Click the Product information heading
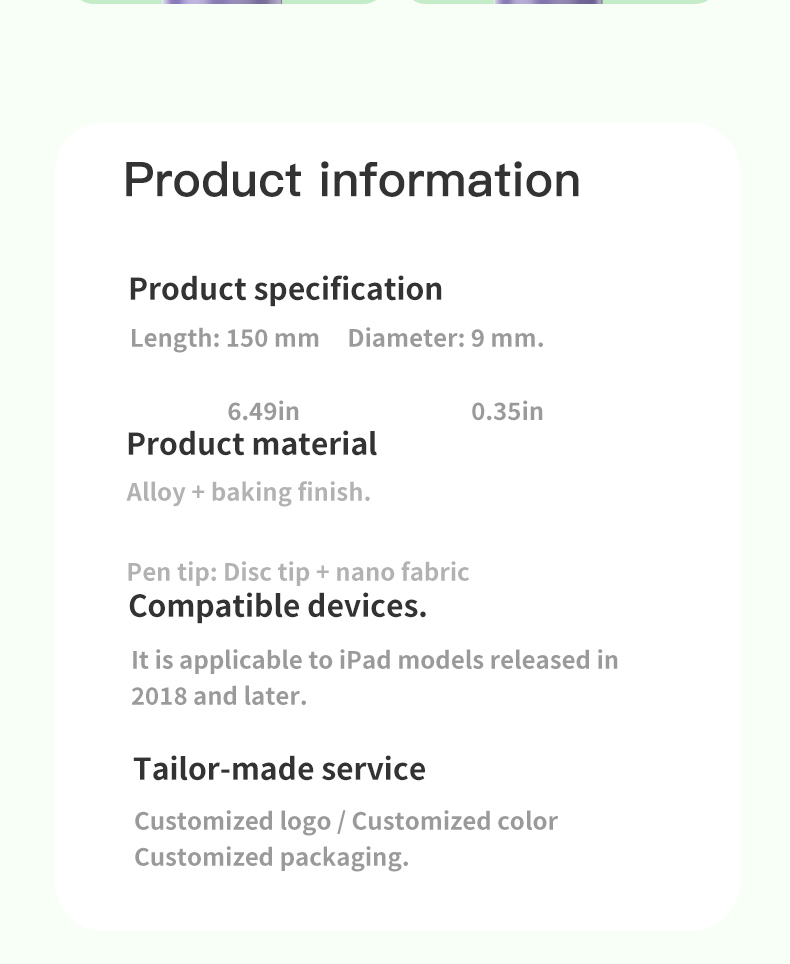The width and height of the screenshot is (790, 964). 352,180
